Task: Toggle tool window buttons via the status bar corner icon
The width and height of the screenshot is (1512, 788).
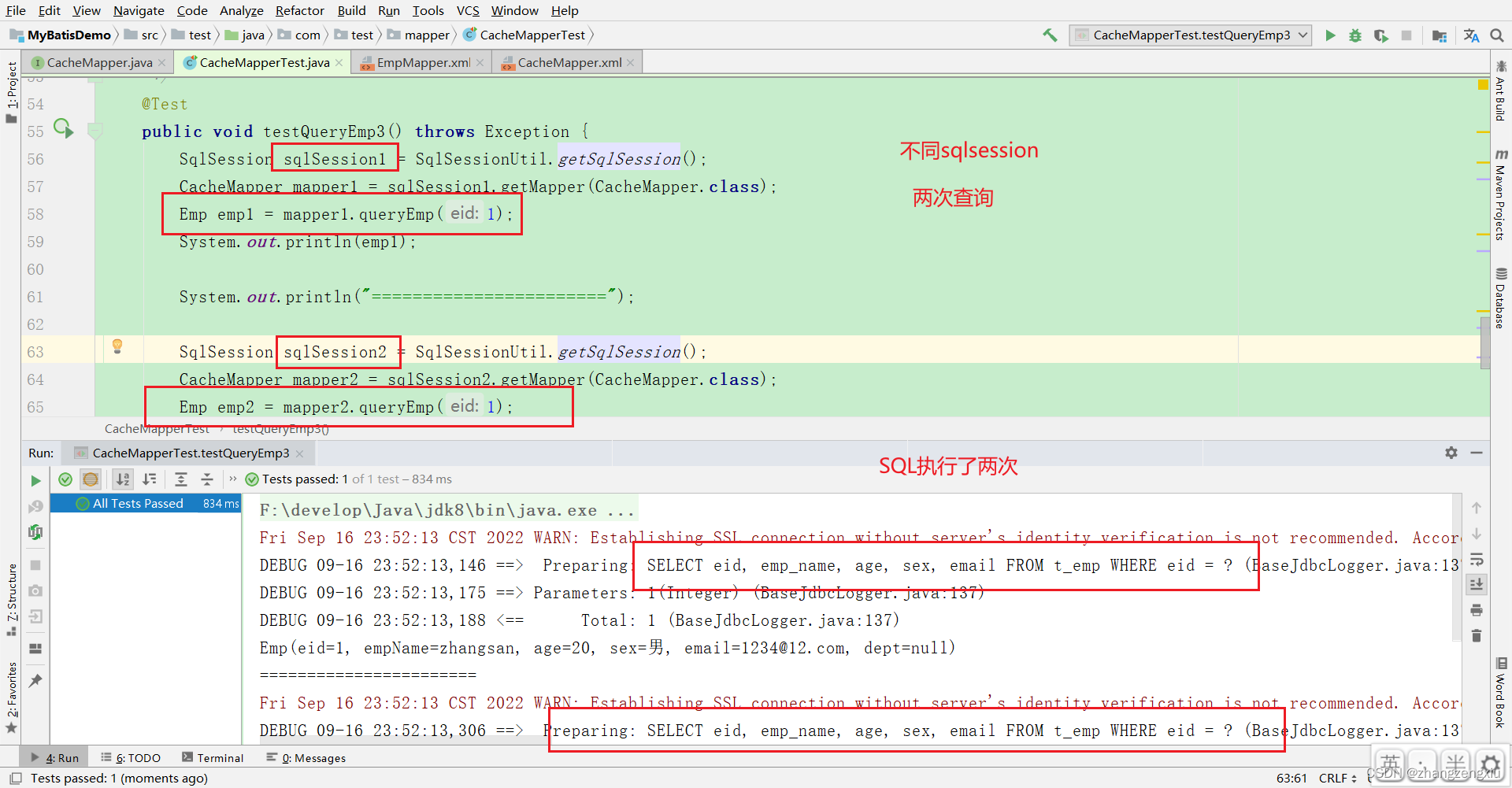Action: (15, 778)
